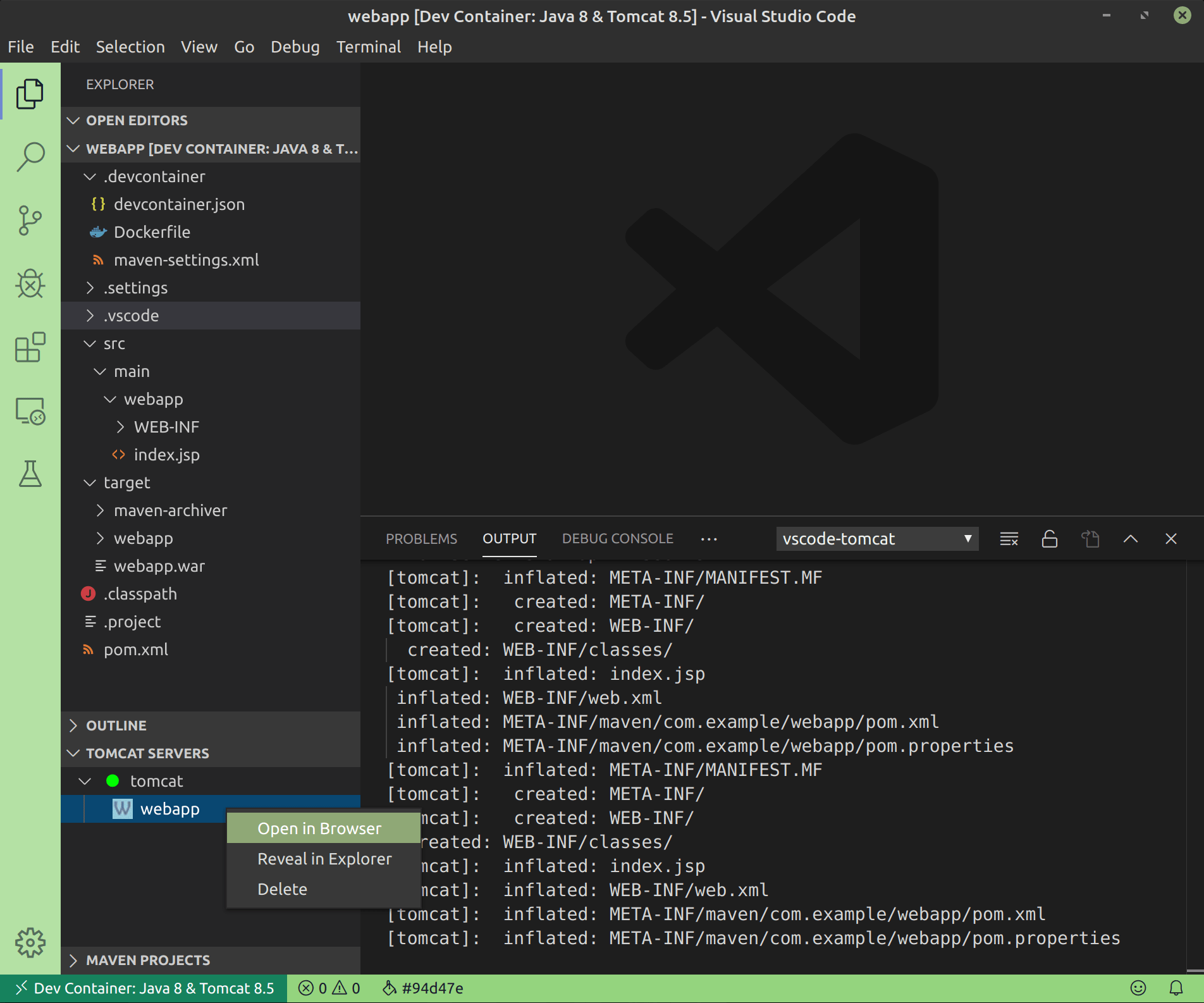The height and width of the screenshot is (1003, 1204).
Task: Open the Debug menu
Action: pyautogui.click(x=295, y=47)
